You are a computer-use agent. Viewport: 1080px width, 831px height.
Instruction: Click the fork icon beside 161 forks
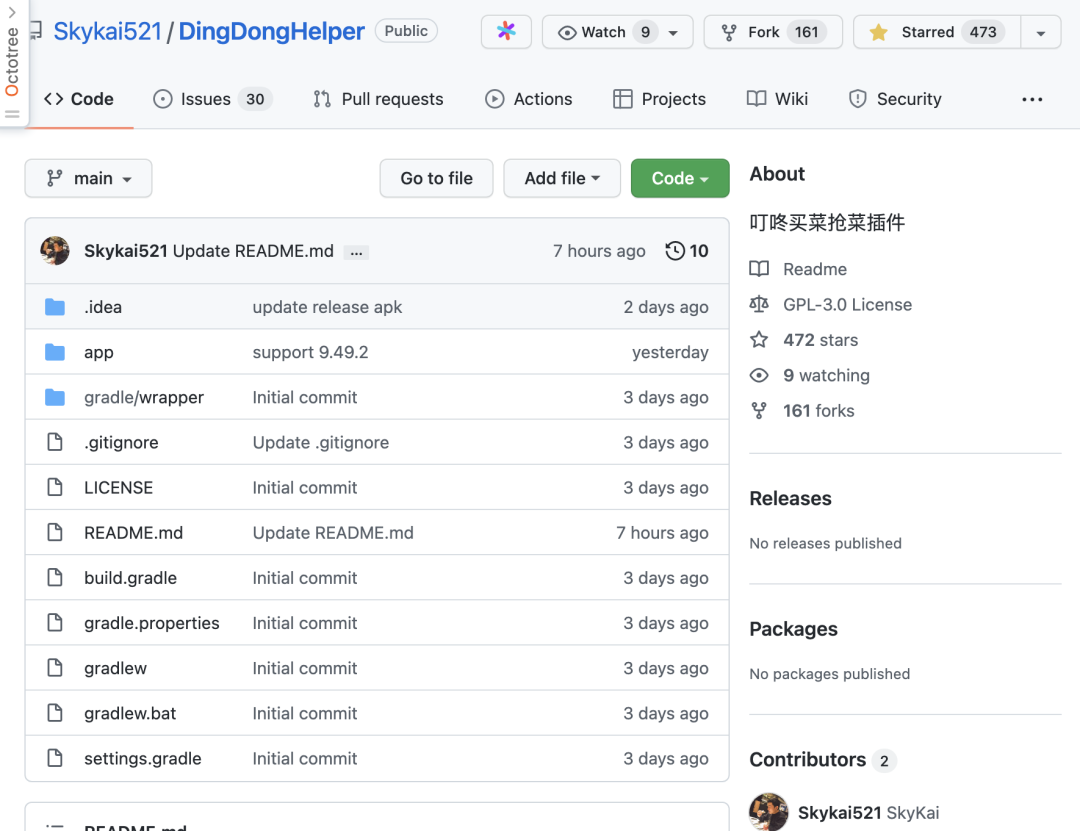click(759, 411)
